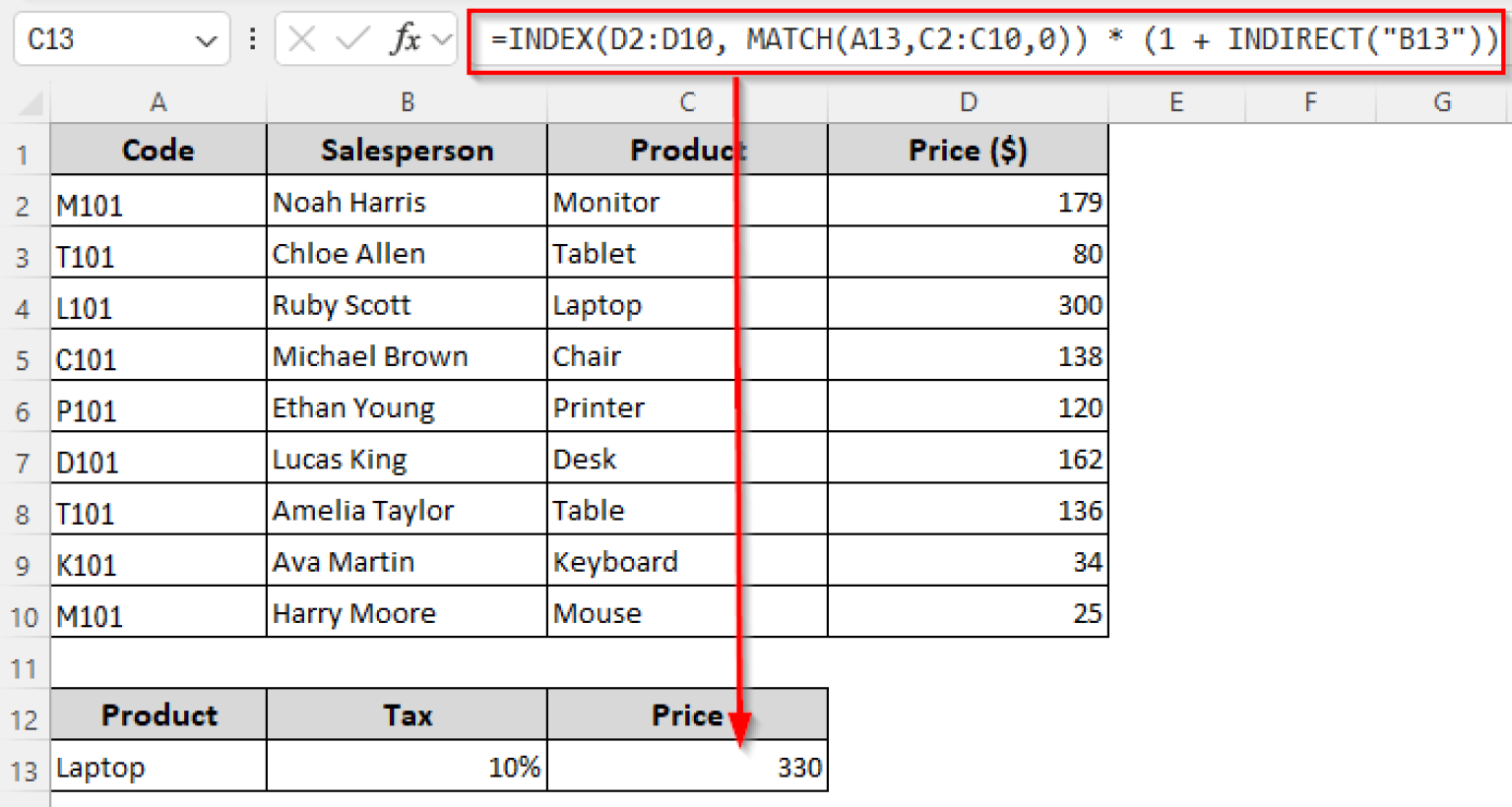Click inside the formula bar text
Screen dimensions: 1512x807
point(984,39)
